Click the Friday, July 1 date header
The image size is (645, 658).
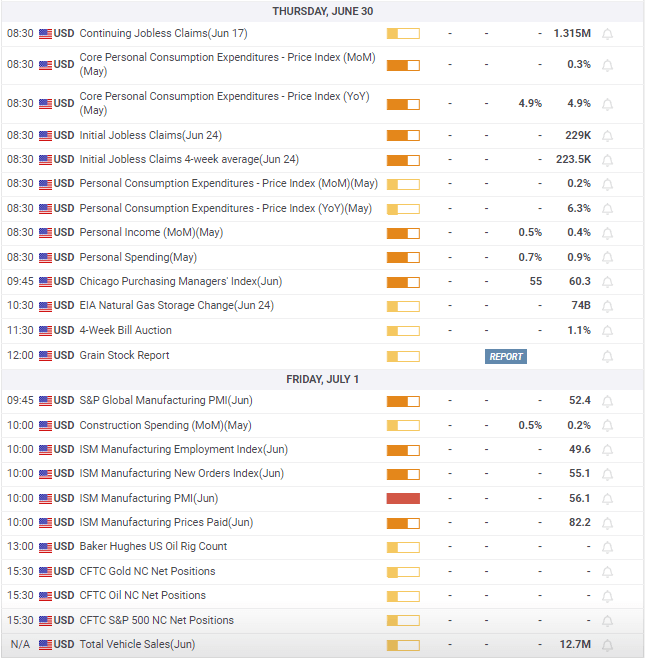pos(322,379)
